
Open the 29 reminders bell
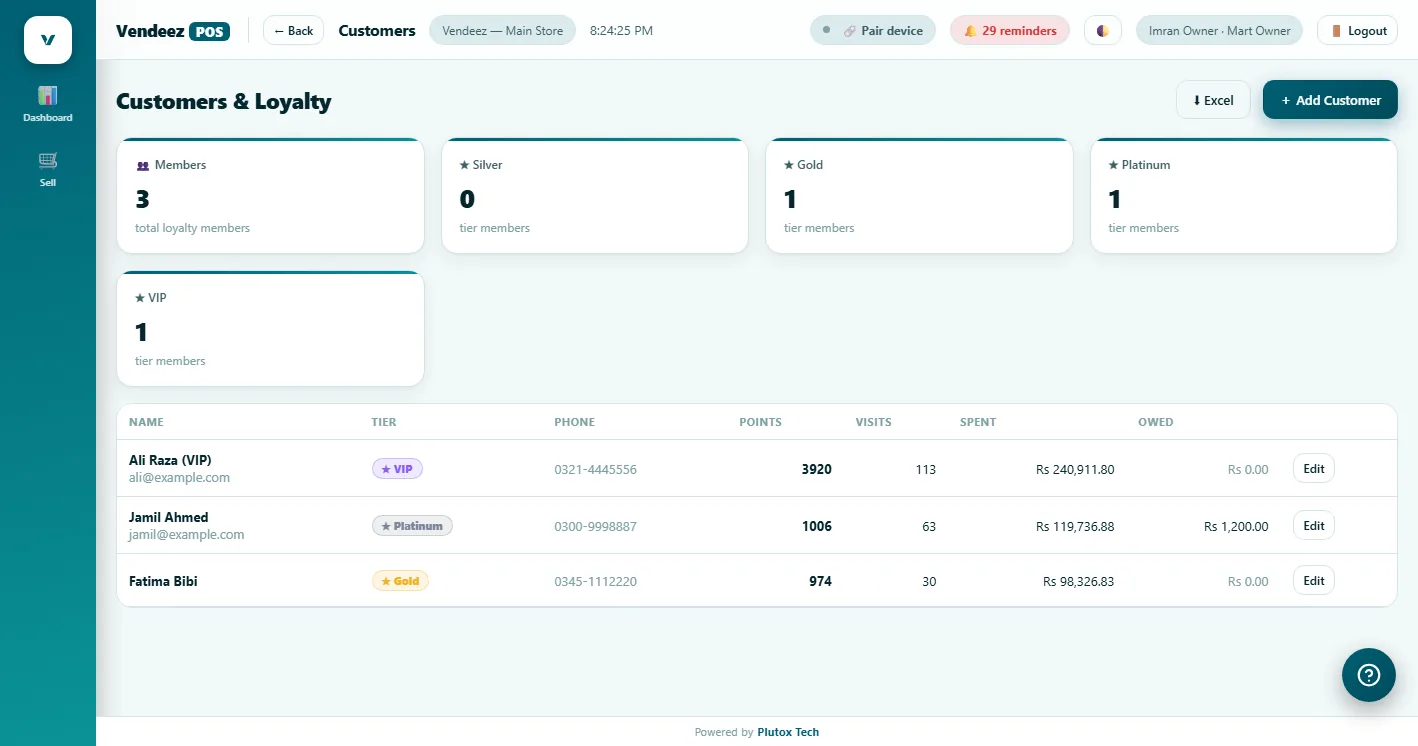pyautogui.click(x=1010, y=31)
